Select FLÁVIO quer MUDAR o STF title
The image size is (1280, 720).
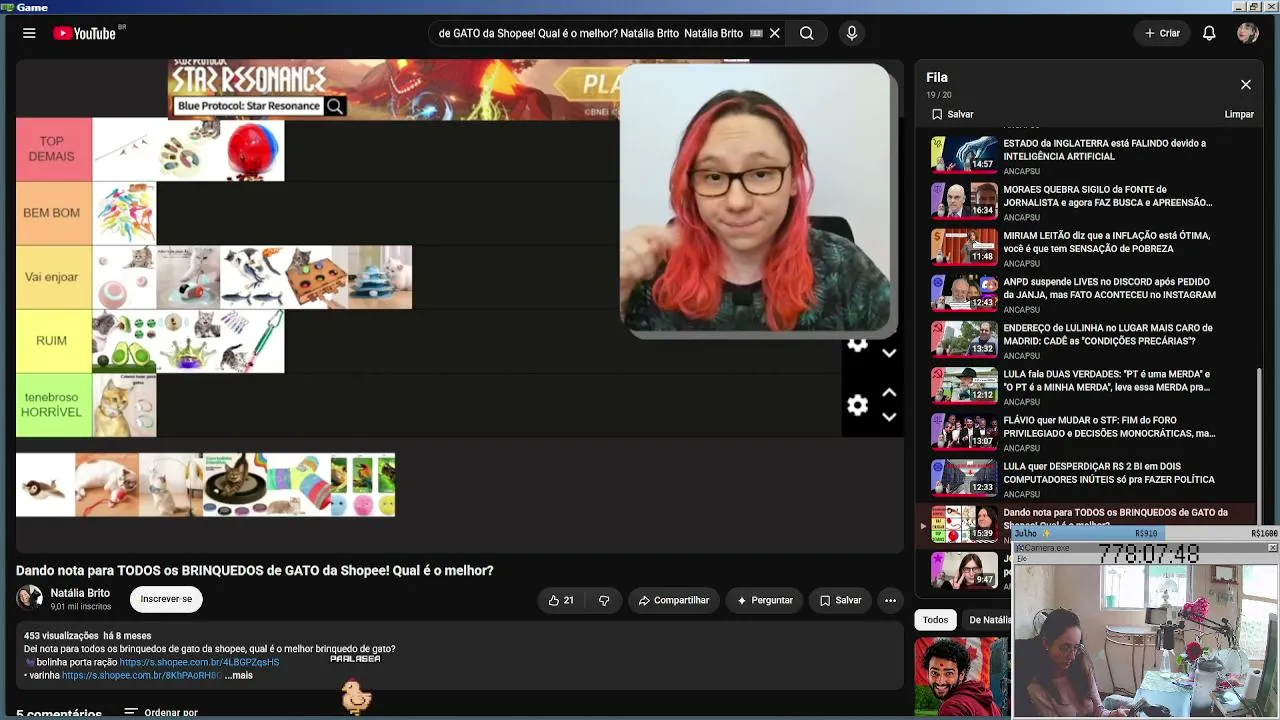click(1109, 426)
